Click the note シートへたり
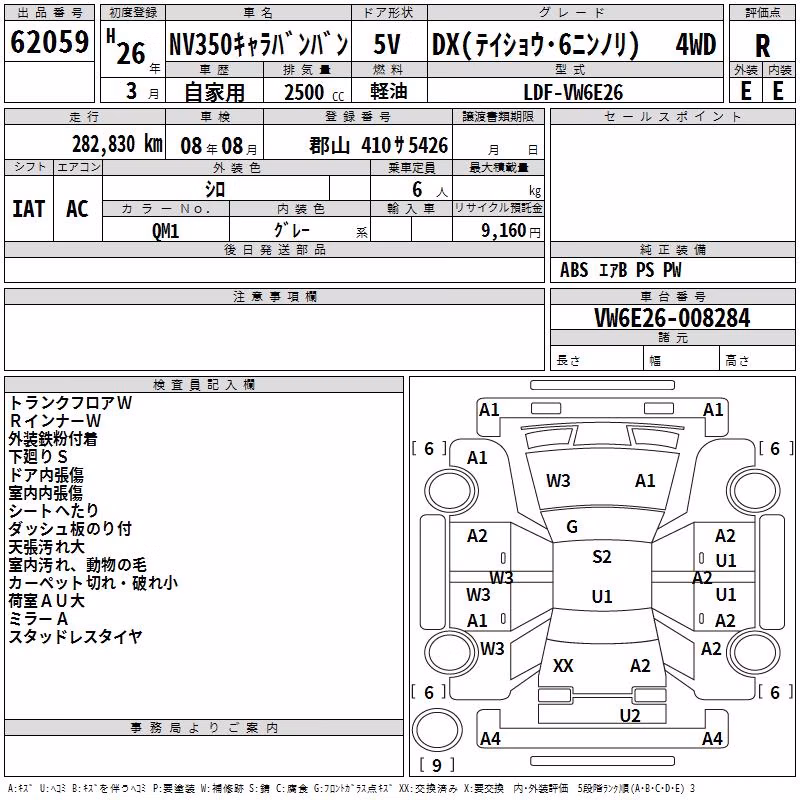Screen dimensions: 800x800 54,510
